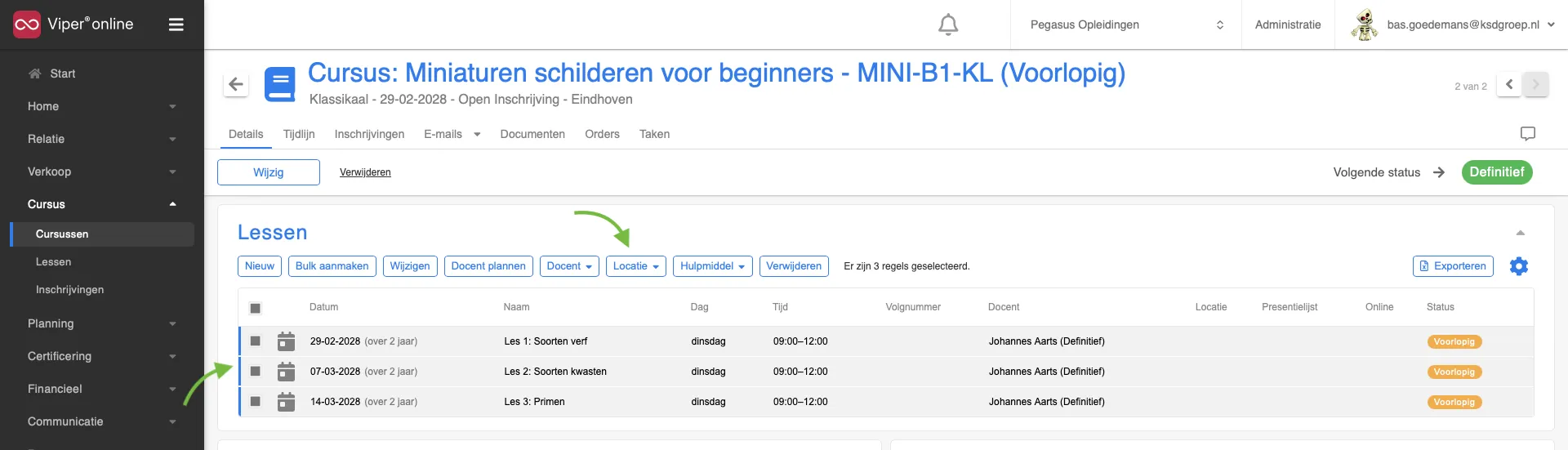Image resolution: width=1568 pixels, height=450 pixels.
Task: Switch to the Documenten tab
Action: click(x=532, y=134)
